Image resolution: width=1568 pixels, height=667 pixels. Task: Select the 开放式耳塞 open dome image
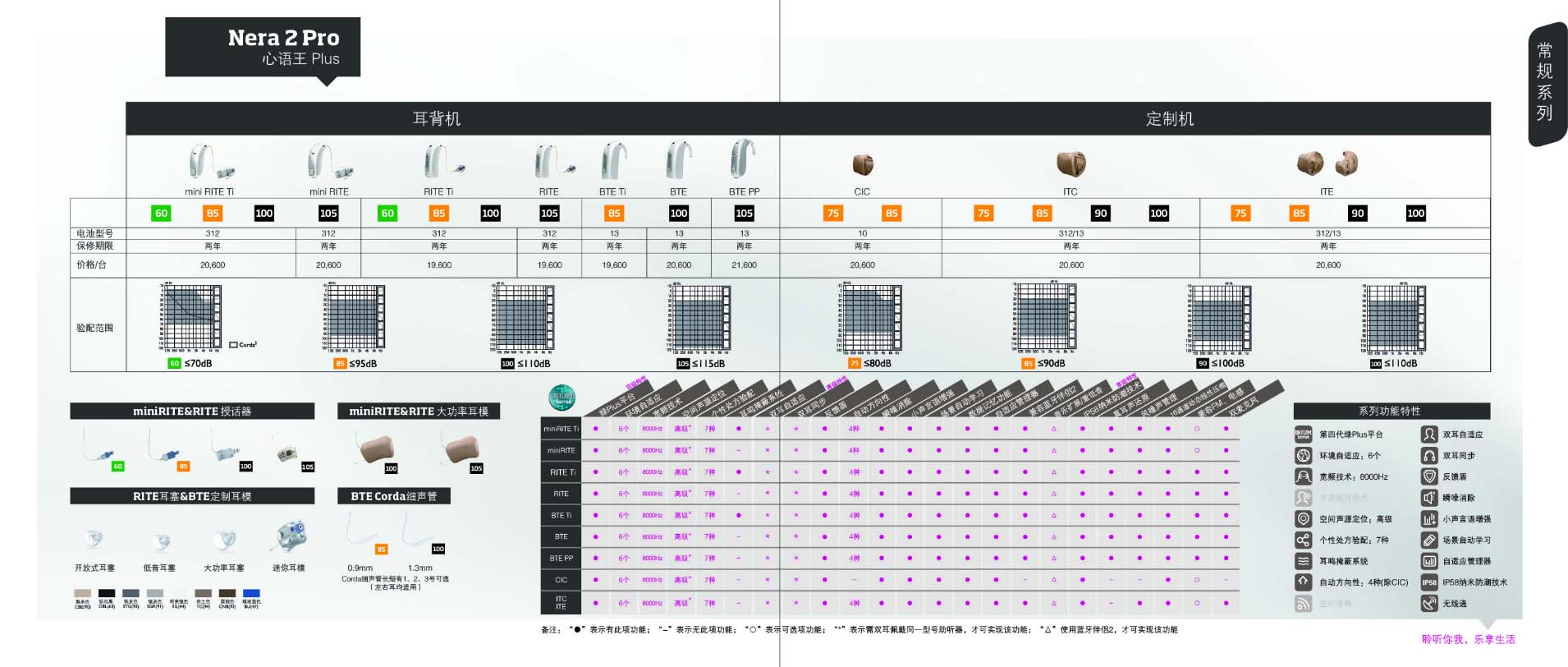[94, 540]
